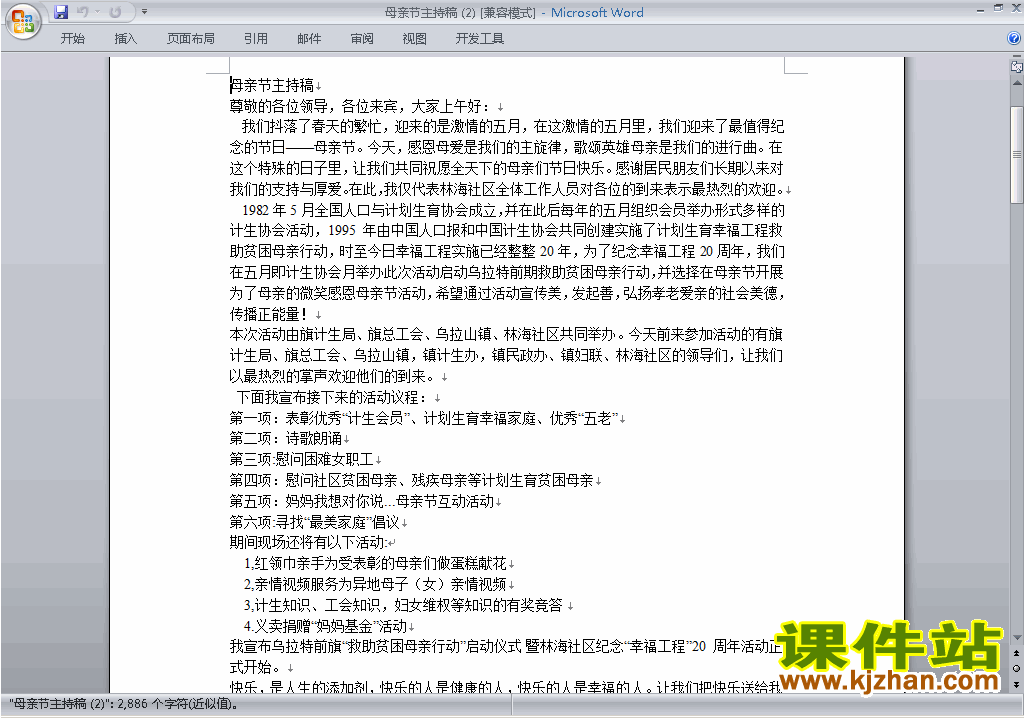
Task: Click the line 2,亲情视频服务为异地母子
Action: [376, 585]
